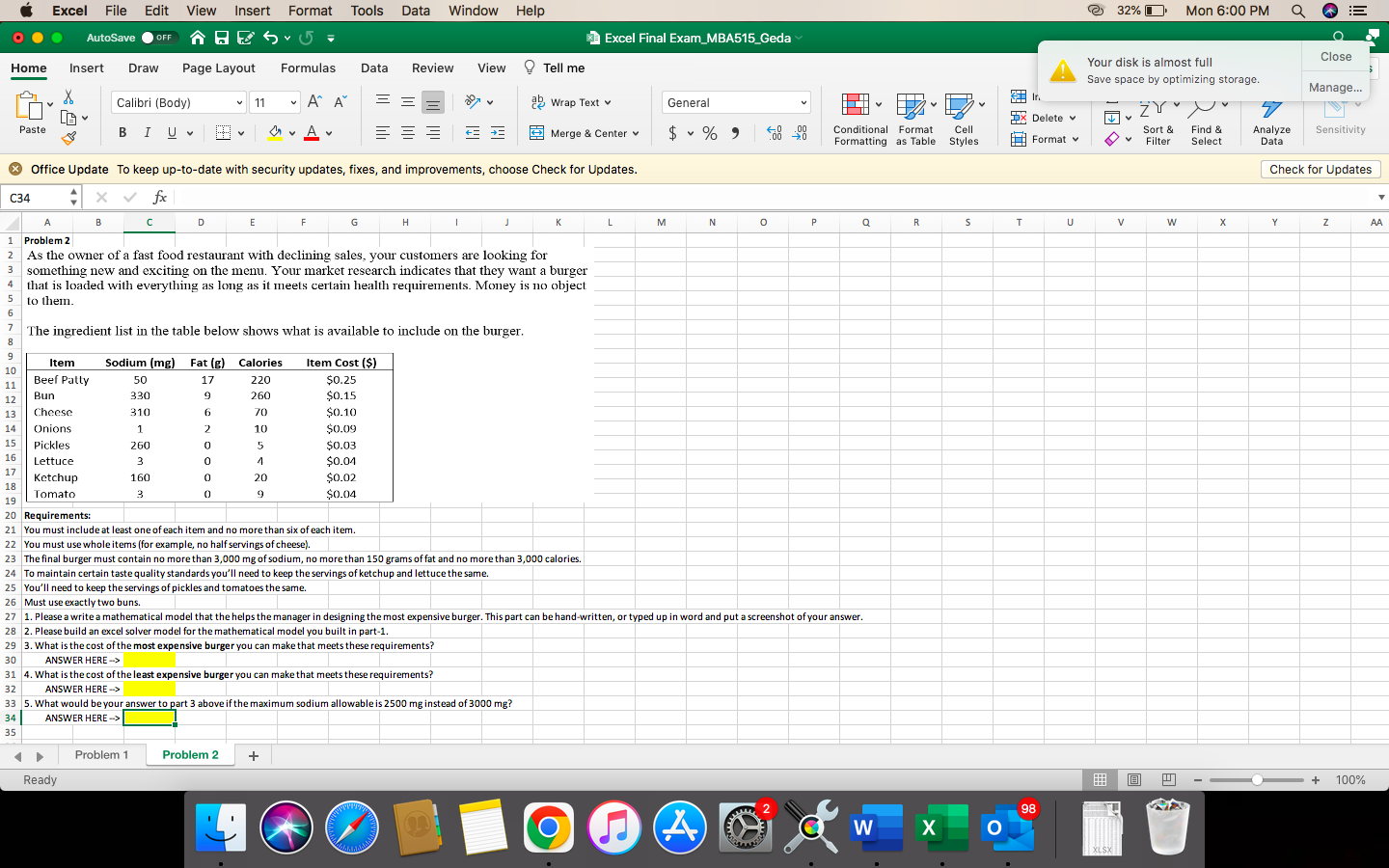Select the Problem 1 sheet tab

(102, 755)
